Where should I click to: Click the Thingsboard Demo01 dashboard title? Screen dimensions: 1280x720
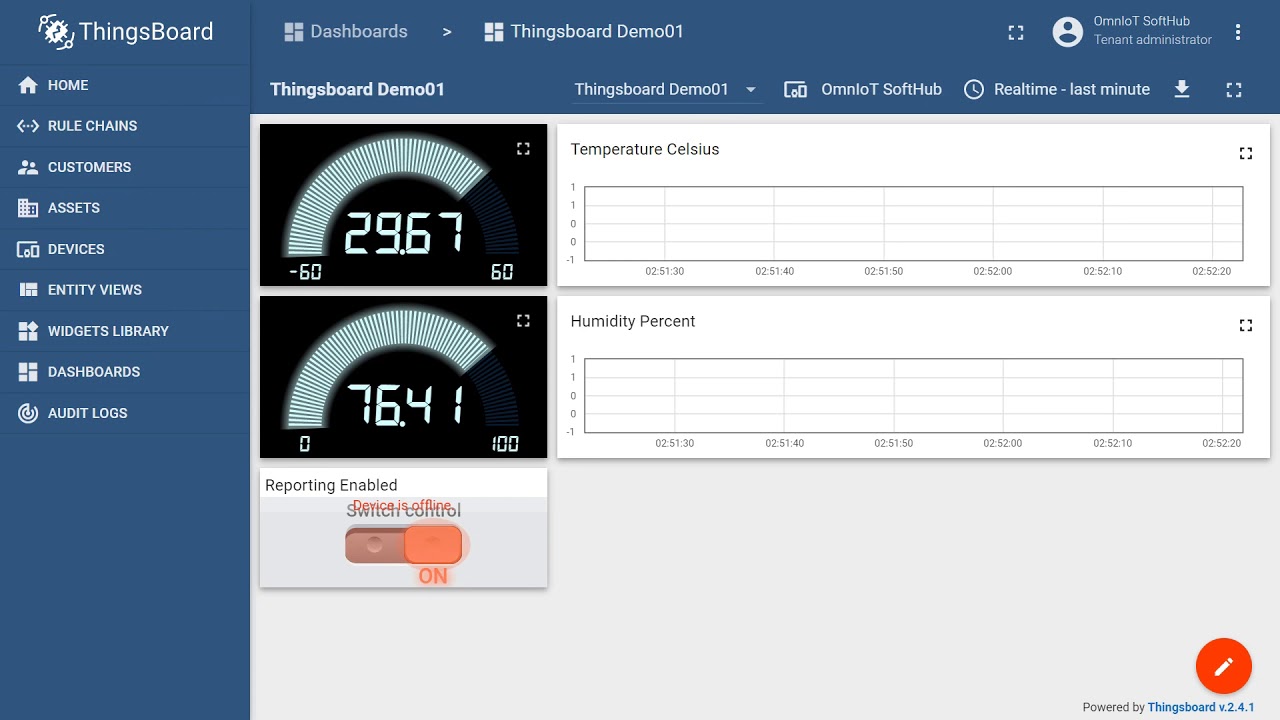coord(357,89)
